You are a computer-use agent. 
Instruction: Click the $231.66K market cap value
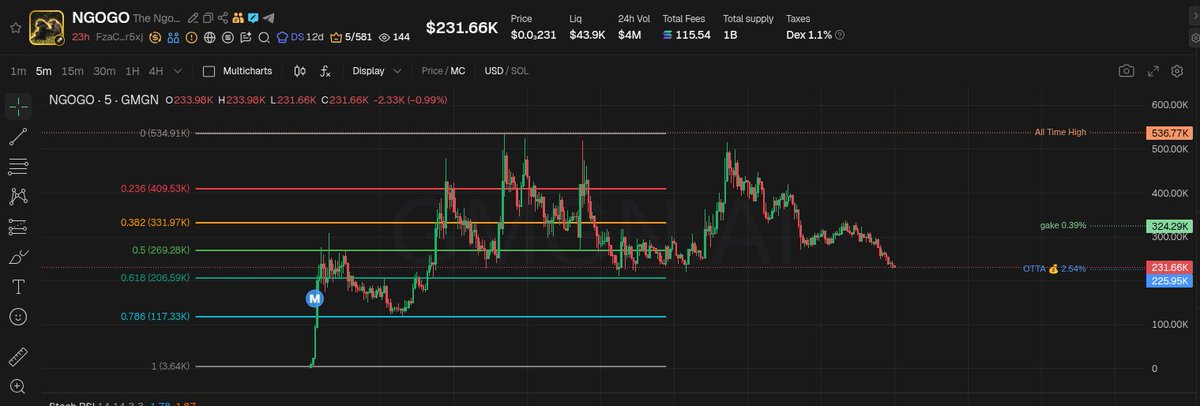(x=462, y=28)
